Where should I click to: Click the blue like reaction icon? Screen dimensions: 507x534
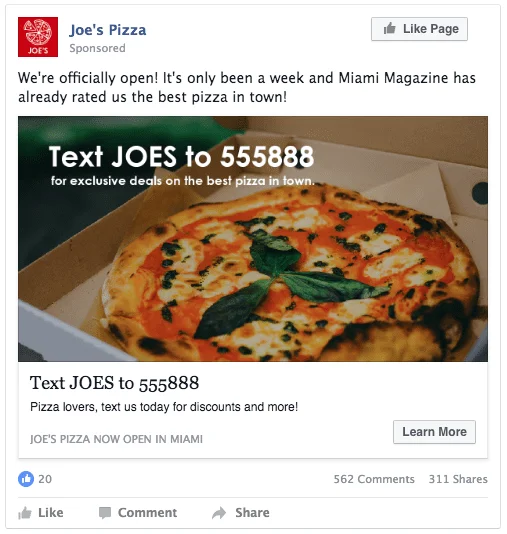point(26,479)
